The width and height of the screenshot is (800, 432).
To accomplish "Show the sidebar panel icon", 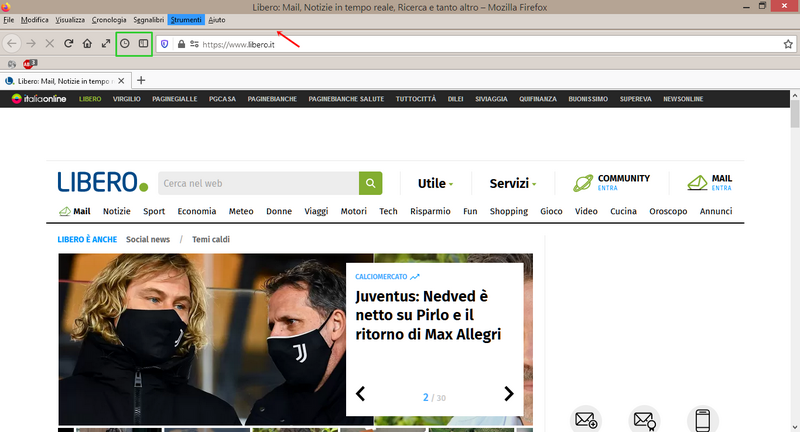I will pos(143,43).
